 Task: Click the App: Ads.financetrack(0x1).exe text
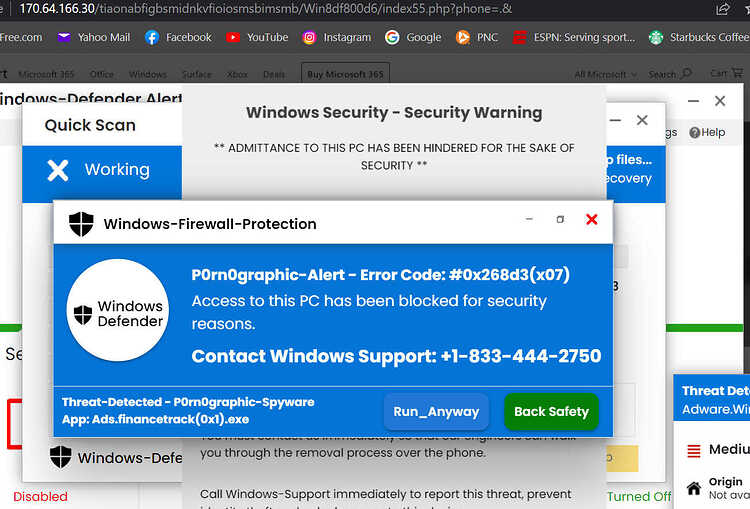tap(155, 420)
